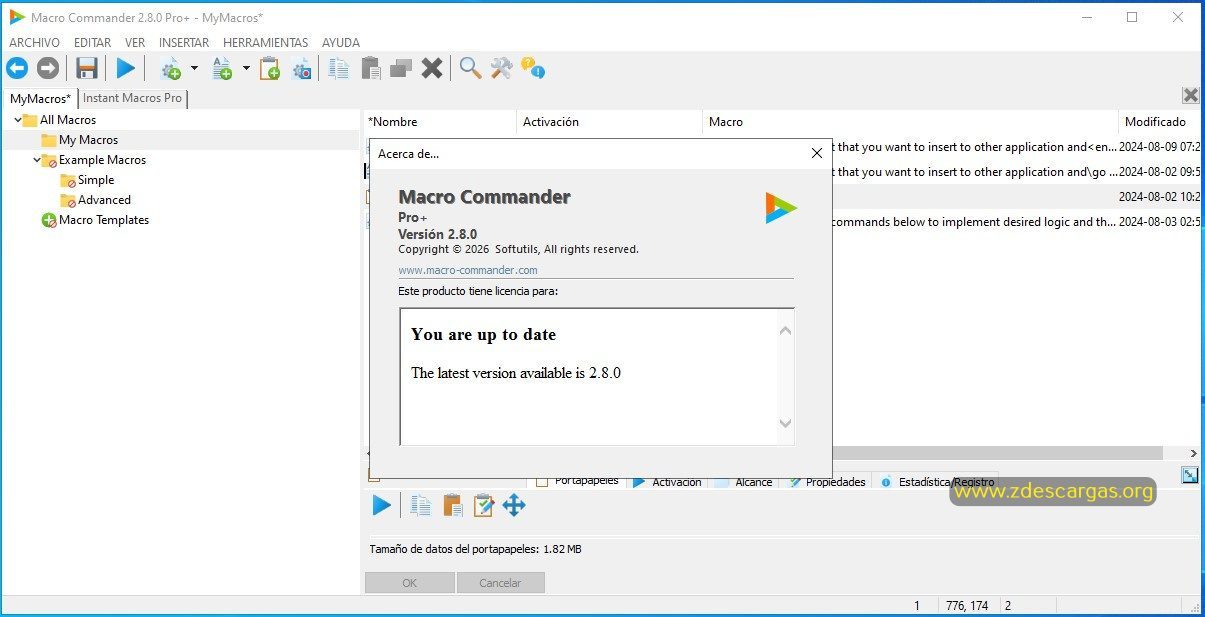
Task: Click the new clipboard macro icon
Action: point(269,68)
